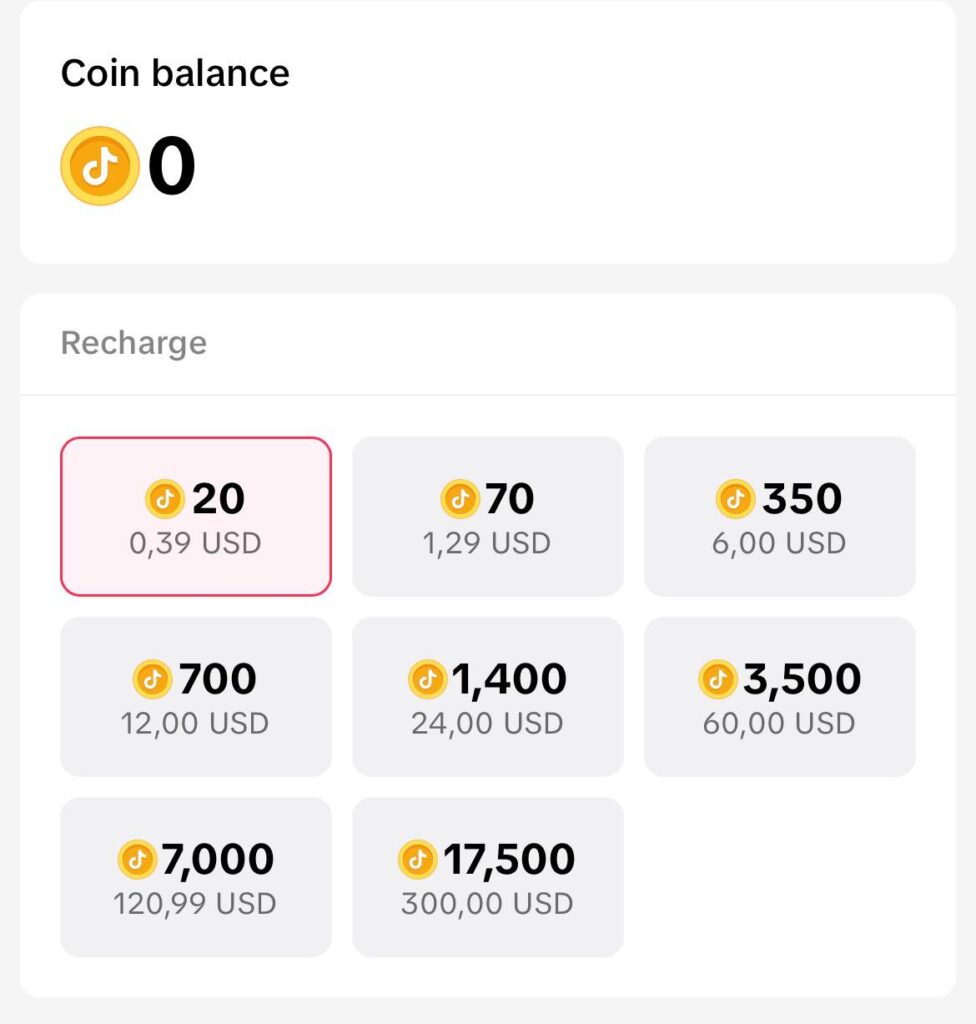Click the coin icon next to 17,500
The height and width of the screenshot is (1024, 976).
[418, 859]
